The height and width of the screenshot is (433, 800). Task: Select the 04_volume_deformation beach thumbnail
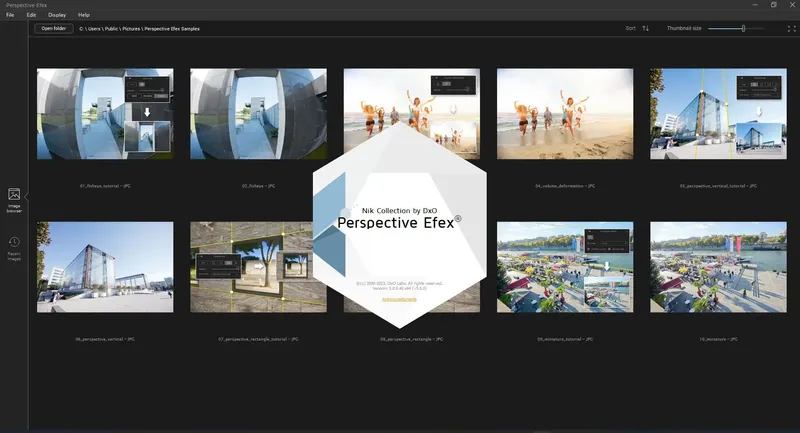565,114
